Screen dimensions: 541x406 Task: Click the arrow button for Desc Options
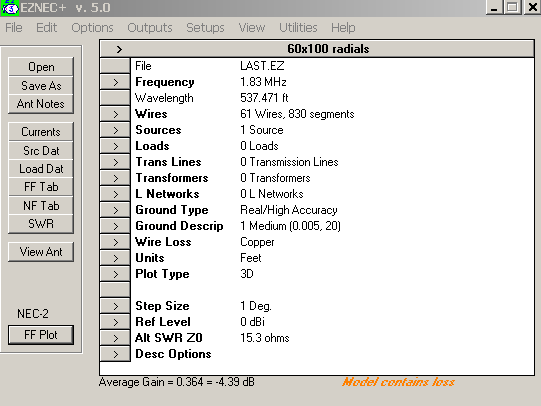pyautogui.click(x=115, y=354)
